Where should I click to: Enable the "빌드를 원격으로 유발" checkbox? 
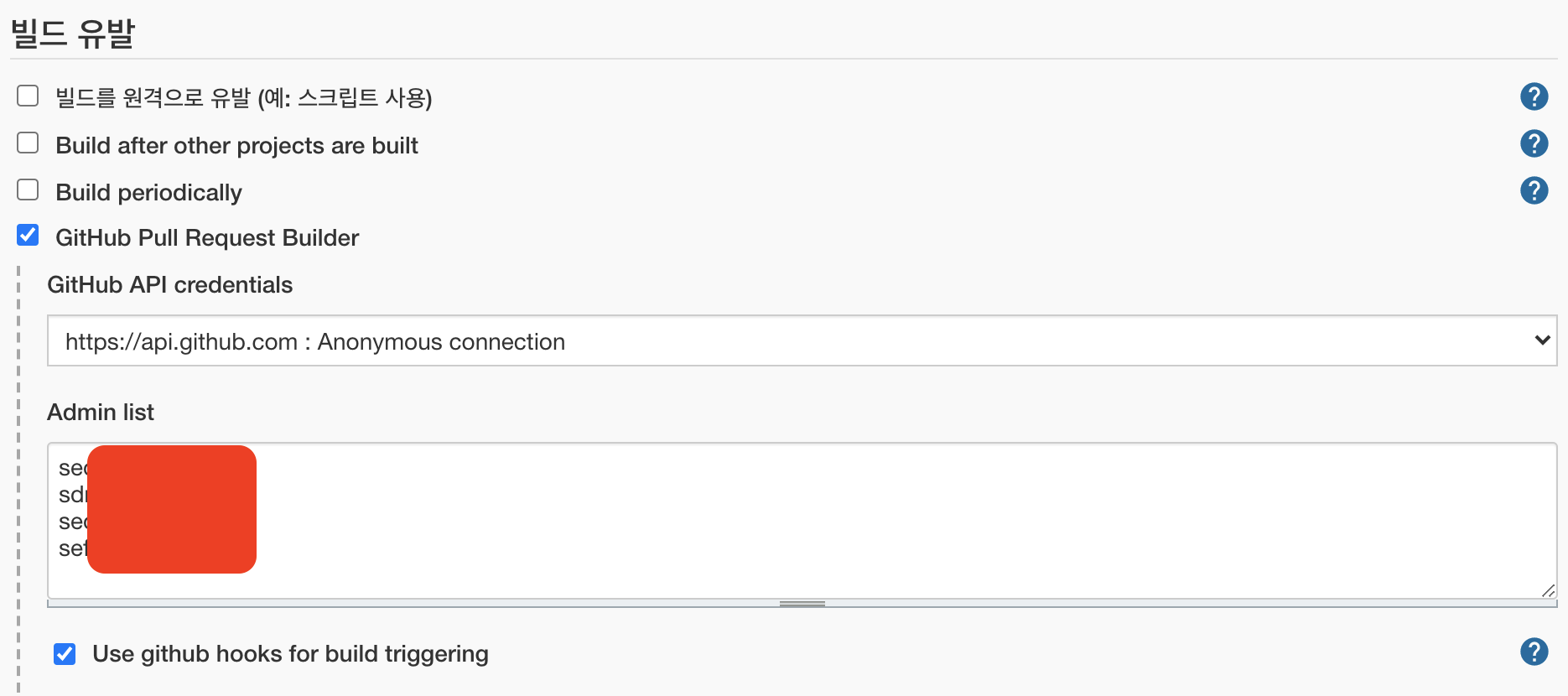pyautogui.click(x=27, y=96)
